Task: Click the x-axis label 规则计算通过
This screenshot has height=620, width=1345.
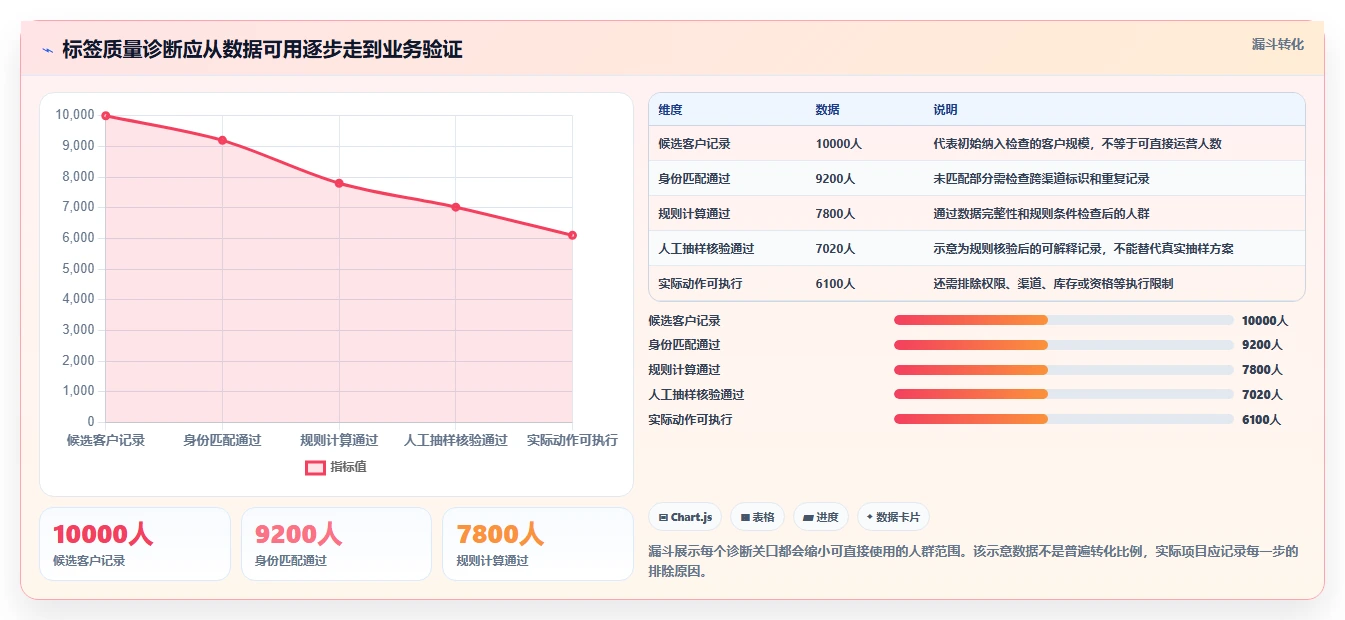Action: pyautogui.click(x=339, y=440)
